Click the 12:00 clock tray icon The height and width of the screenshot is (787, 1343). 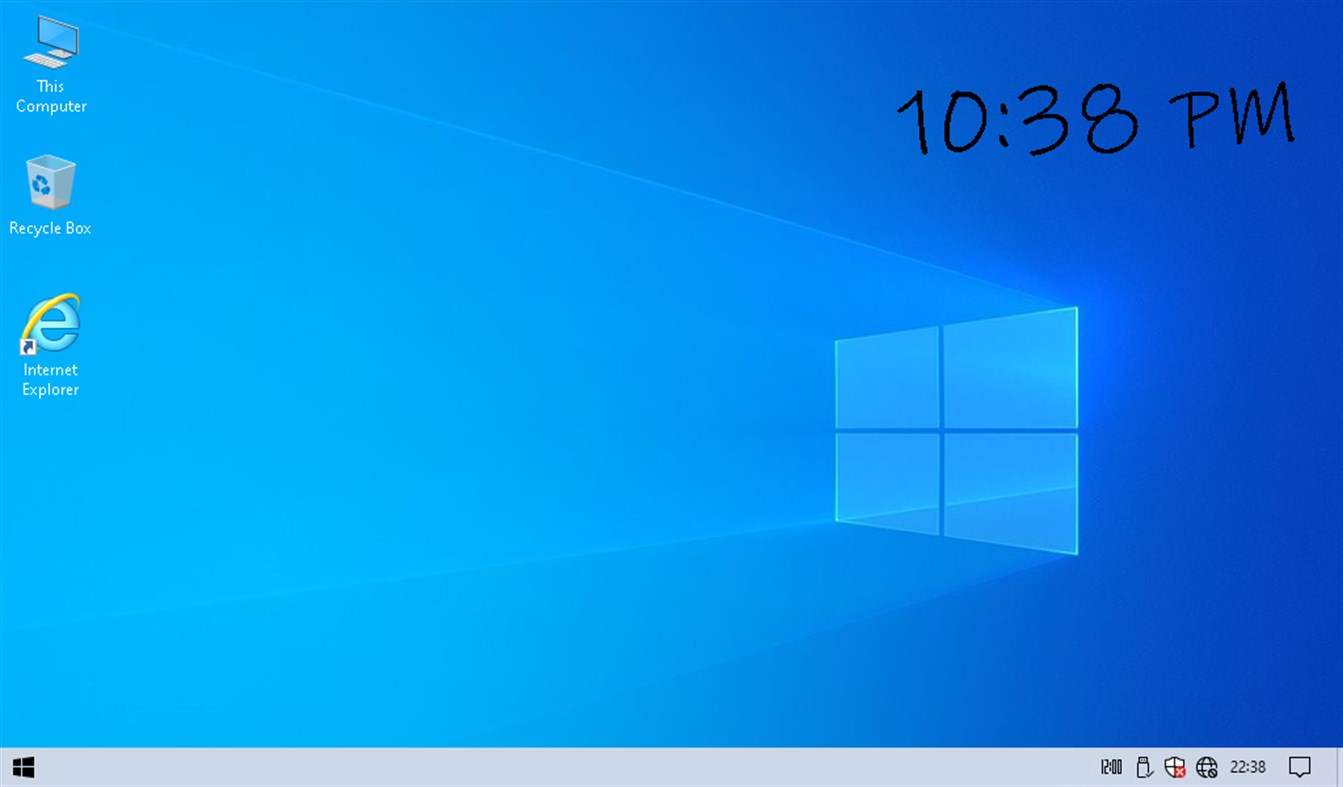[x=1111, y=766]
